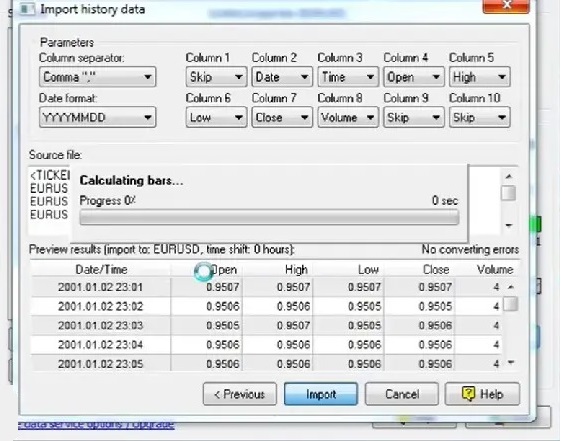Open the Date format YYYYMMDD dropdown

97,117
